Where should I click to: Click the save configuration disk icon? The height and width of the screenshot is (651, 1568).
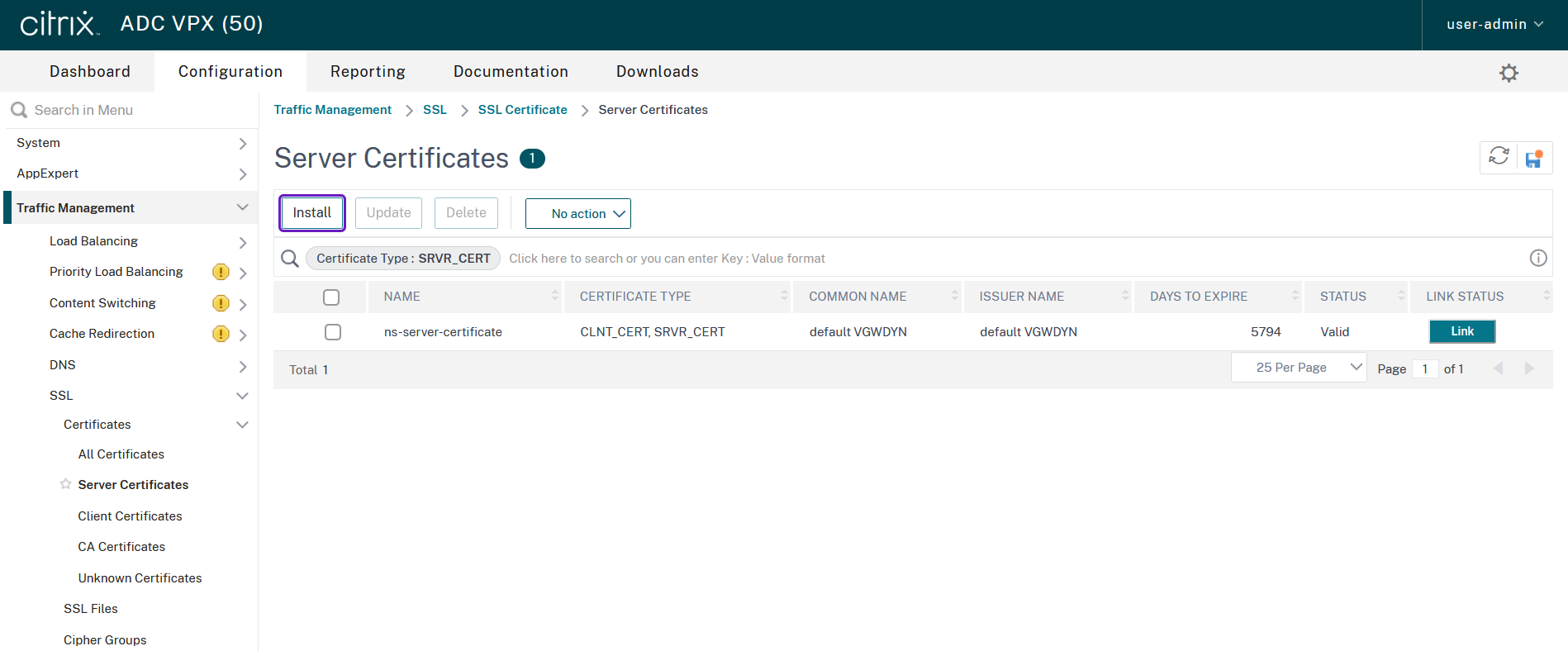point(1534,159)
